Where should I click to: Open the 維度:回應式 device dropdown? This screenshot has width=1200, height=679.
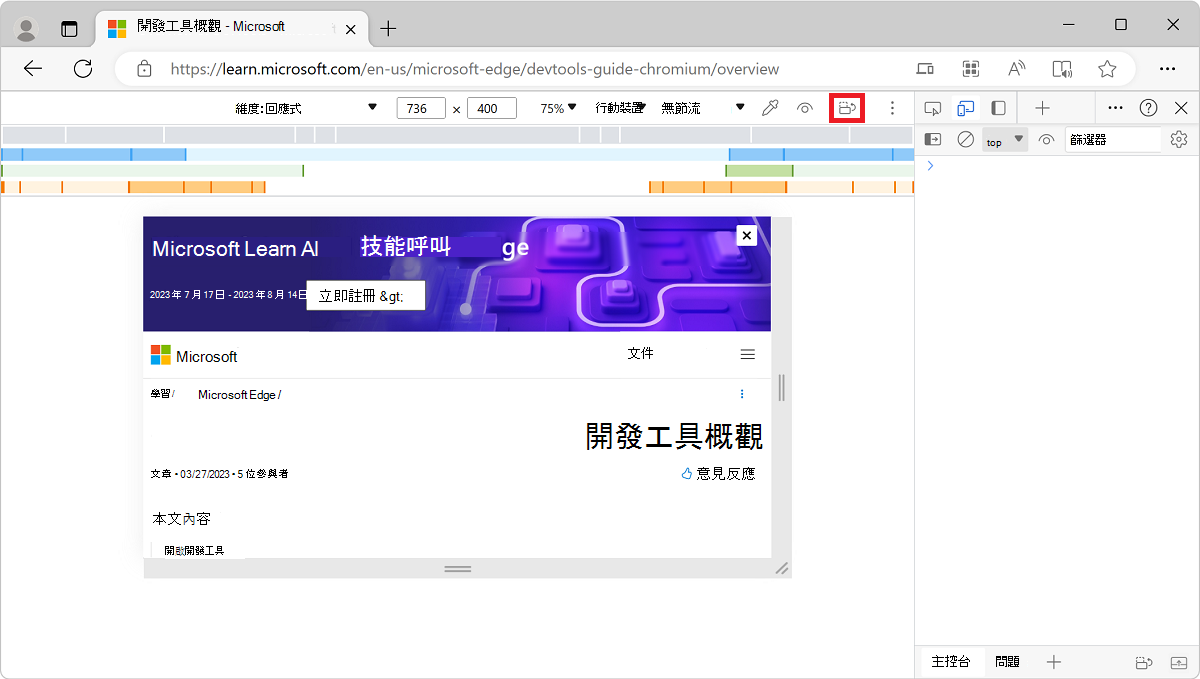[310, 107]
